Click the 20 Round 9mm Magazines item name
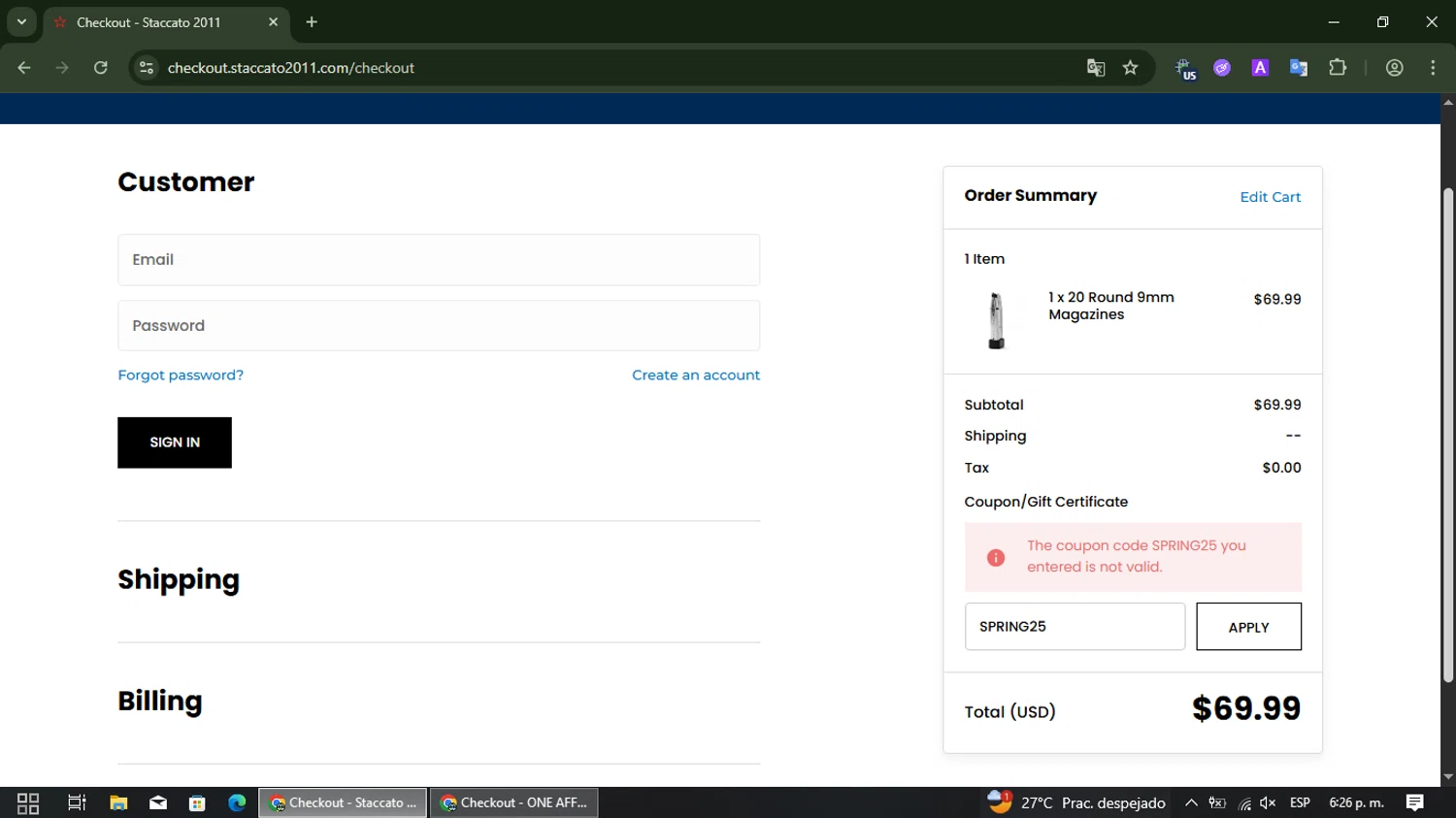 1111,306
